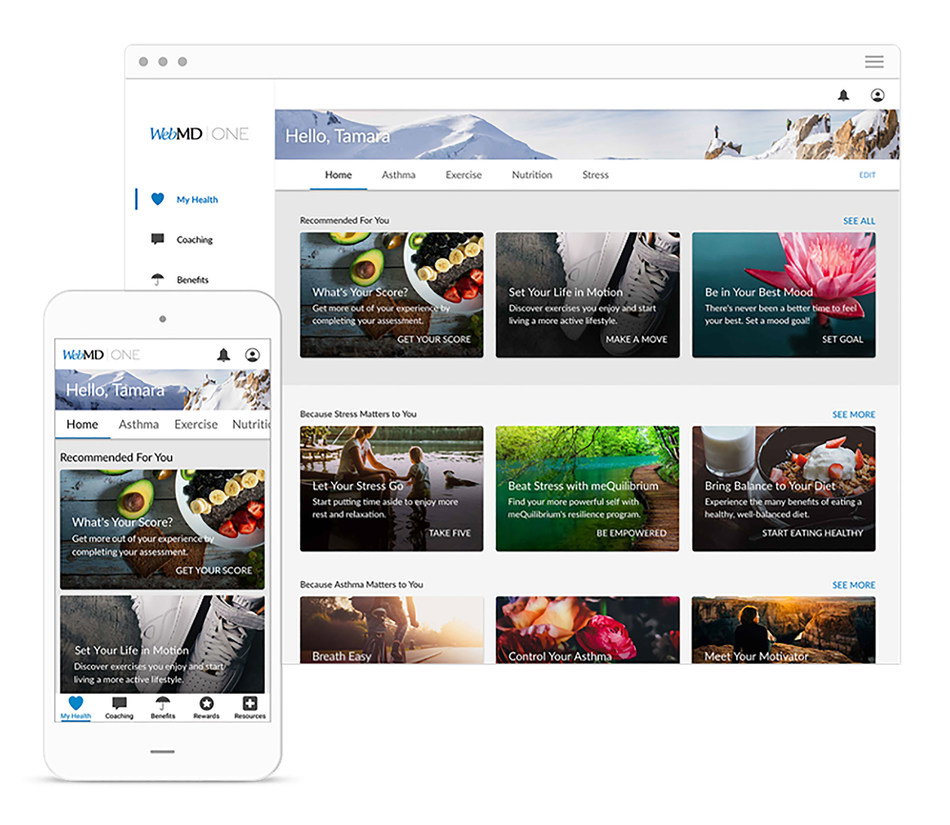Viewport: 950px width, 825px height.
Task: Tap the Coaching icon in mobile bottom nav
Action: point(119,703)
